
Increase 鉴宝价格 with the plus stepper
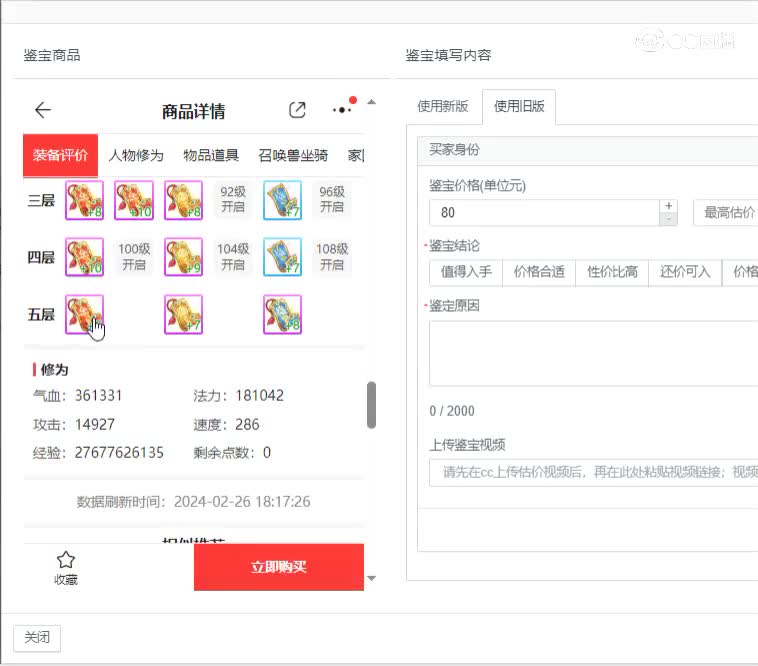pos(669,206)
